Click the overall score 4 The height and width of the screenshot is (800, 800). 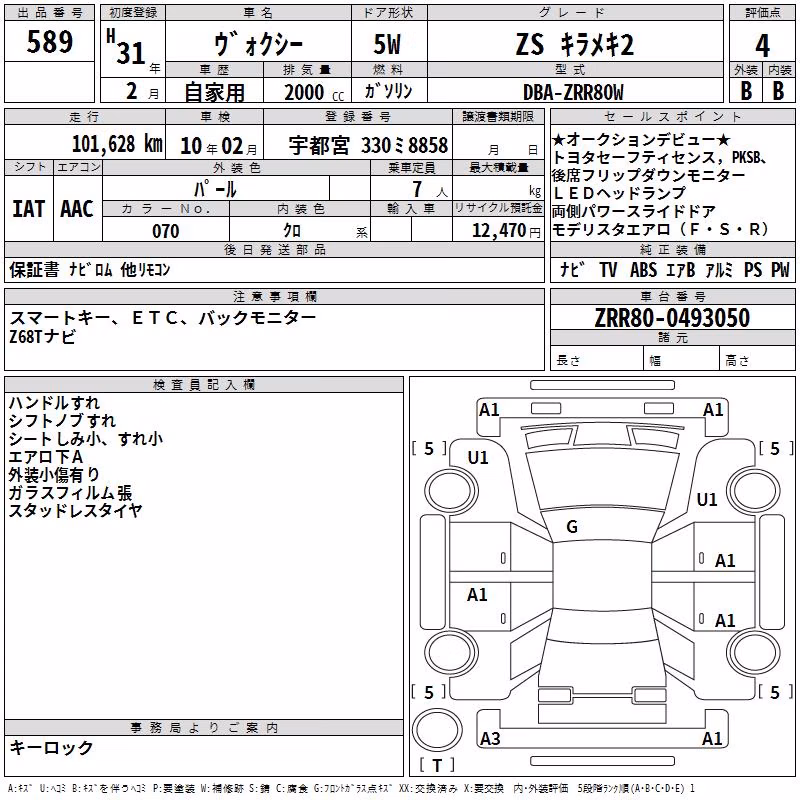762,46
